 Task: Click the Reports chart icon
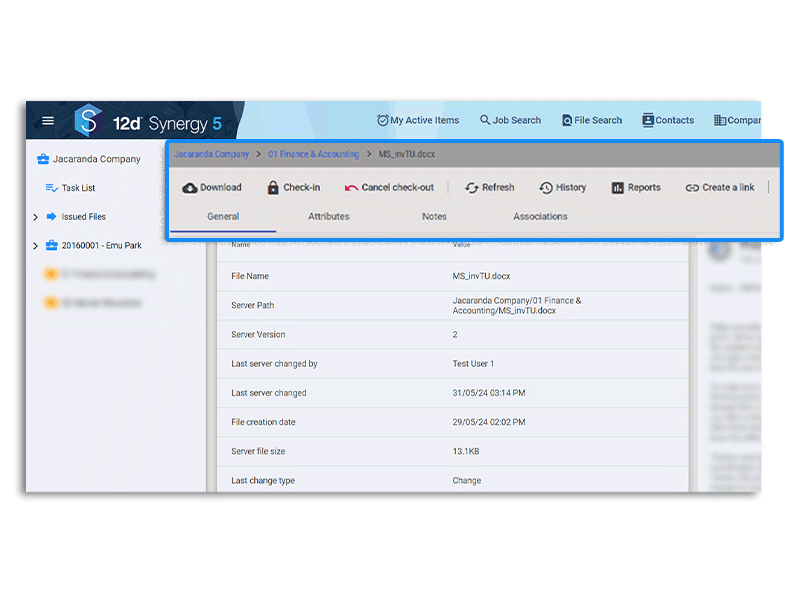click(x=618, y=188)
